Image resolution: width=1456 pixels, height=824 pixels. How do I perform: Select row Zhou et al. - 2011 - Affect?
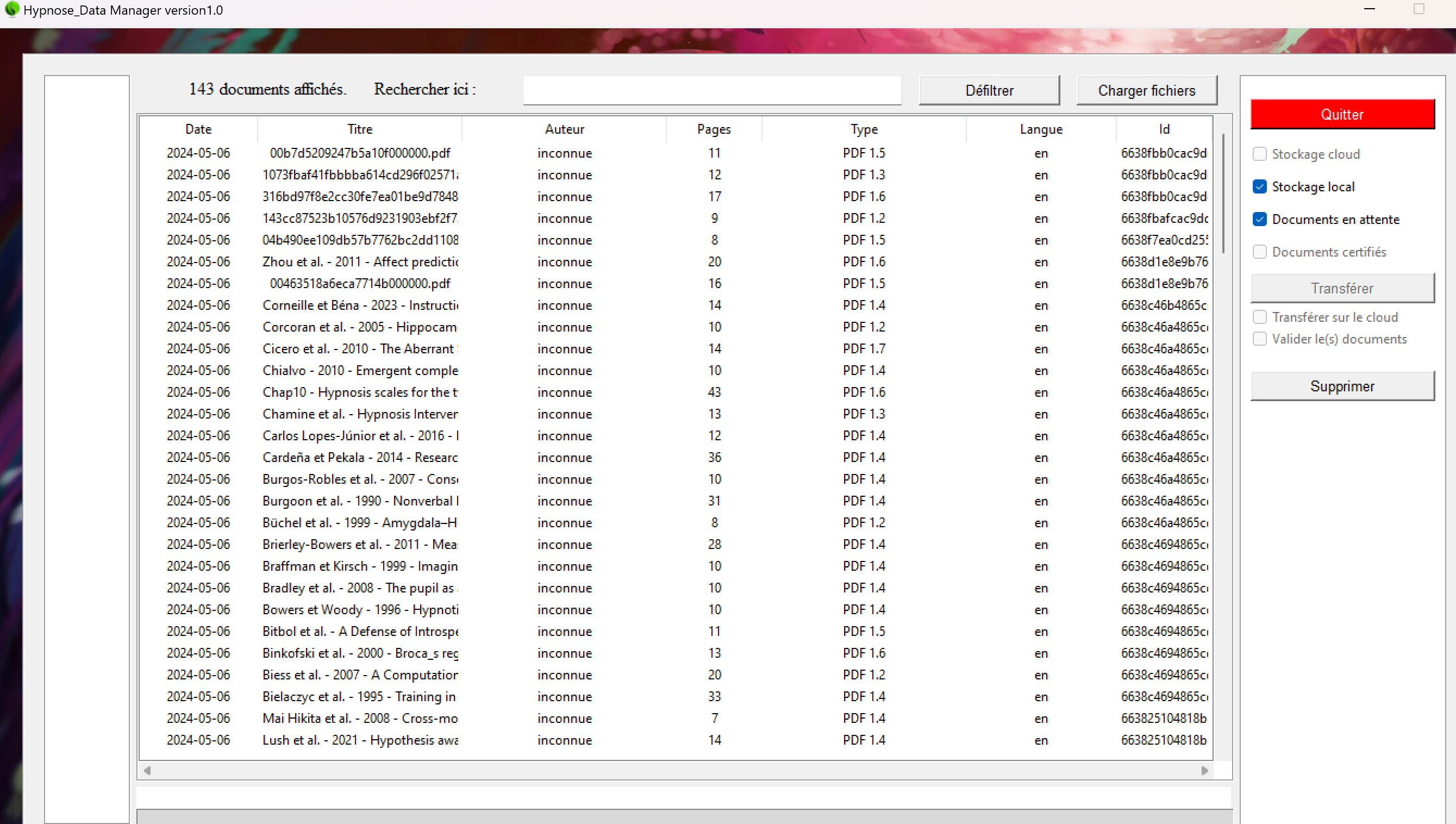pyautogui.click(x=676, y=262)
